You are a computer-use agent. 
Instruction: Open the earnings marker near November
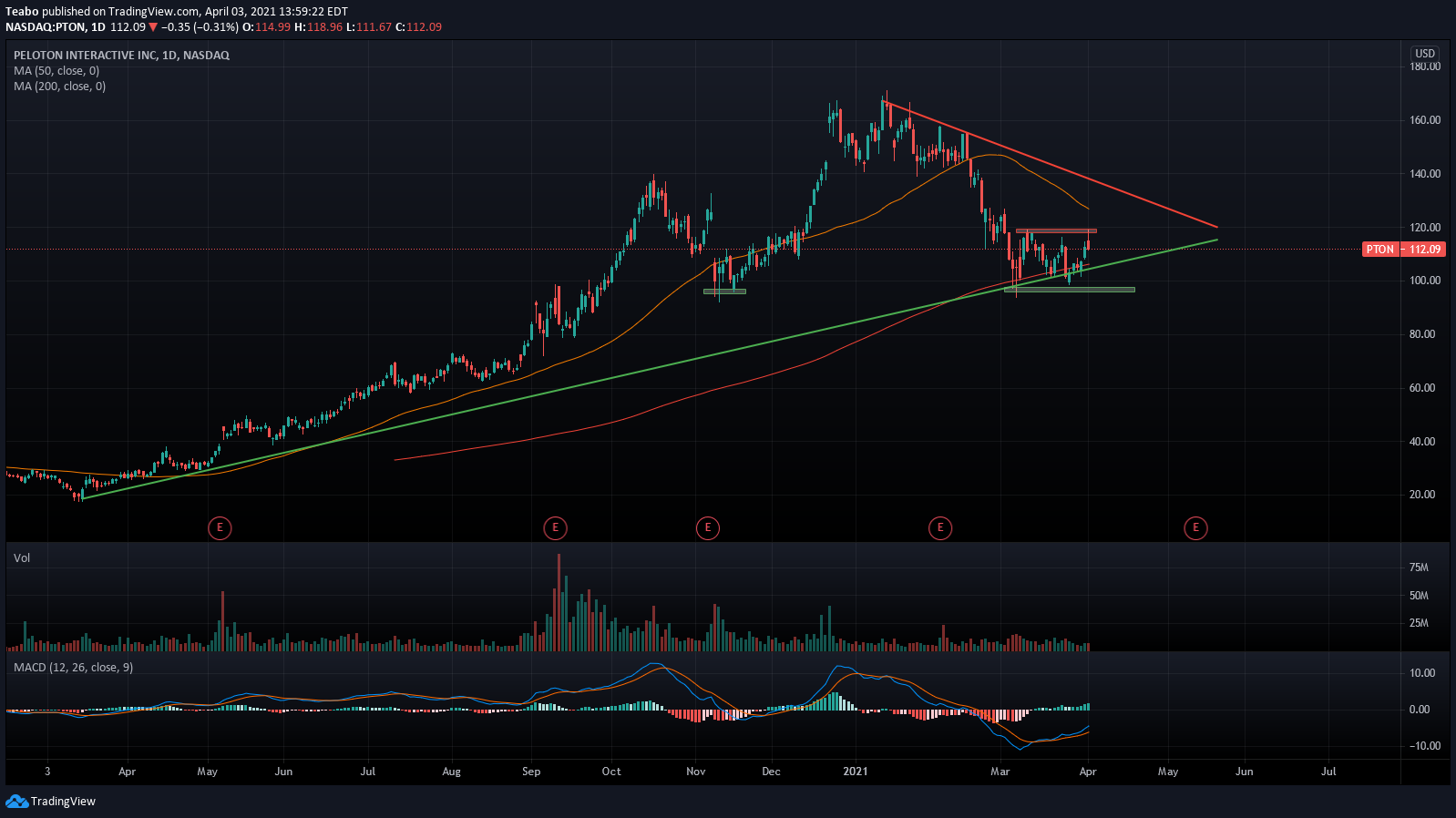click(x=708, y=527)
